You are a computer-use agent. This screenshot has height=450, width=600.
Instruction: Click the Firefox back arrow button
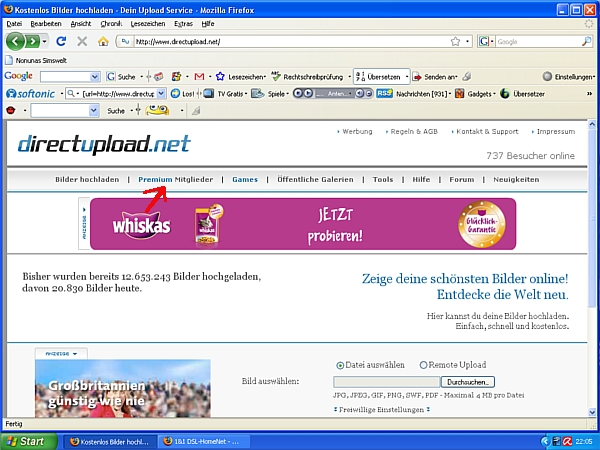(x=16, y=41)
